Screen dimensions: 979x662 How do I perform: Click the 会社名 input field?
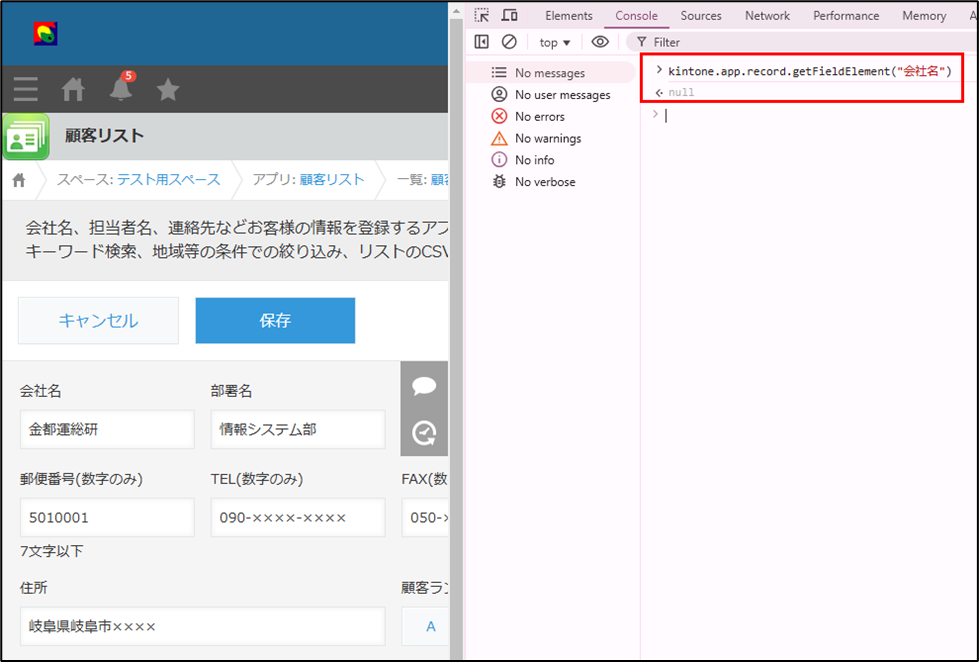point(107,429)
